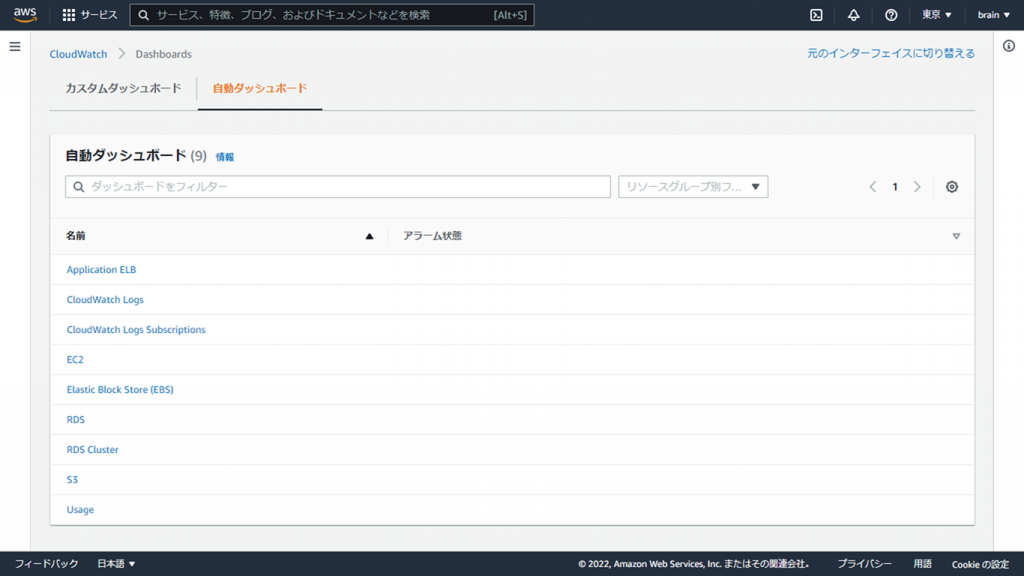Open the RDS Cluster dashboard
Screen dimensions: 1024x576
[x=93, y=450]
